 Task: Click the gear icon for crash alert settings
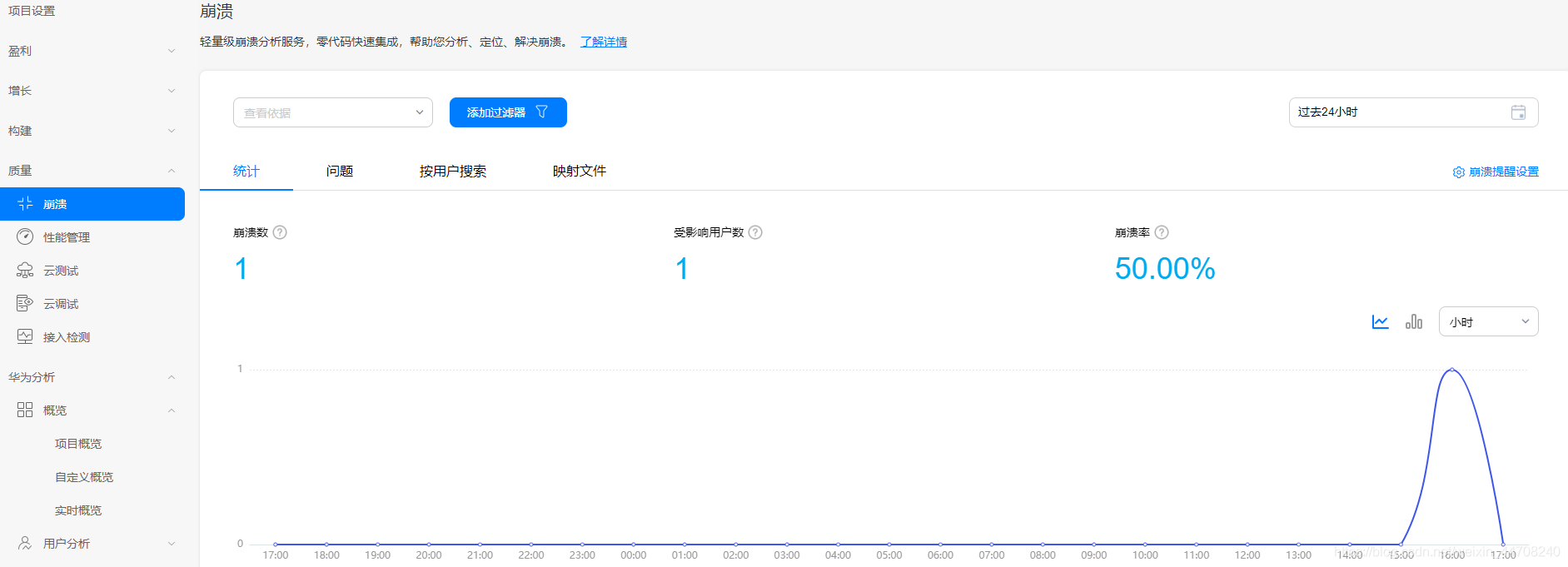pos(1459,172)
